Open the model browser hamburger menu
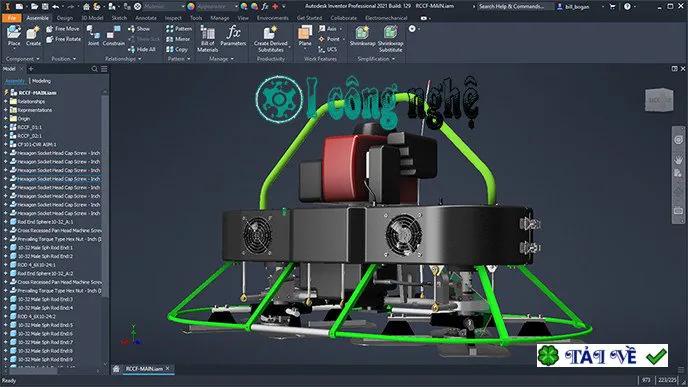688x387 pixels. [x=104, y=69]
